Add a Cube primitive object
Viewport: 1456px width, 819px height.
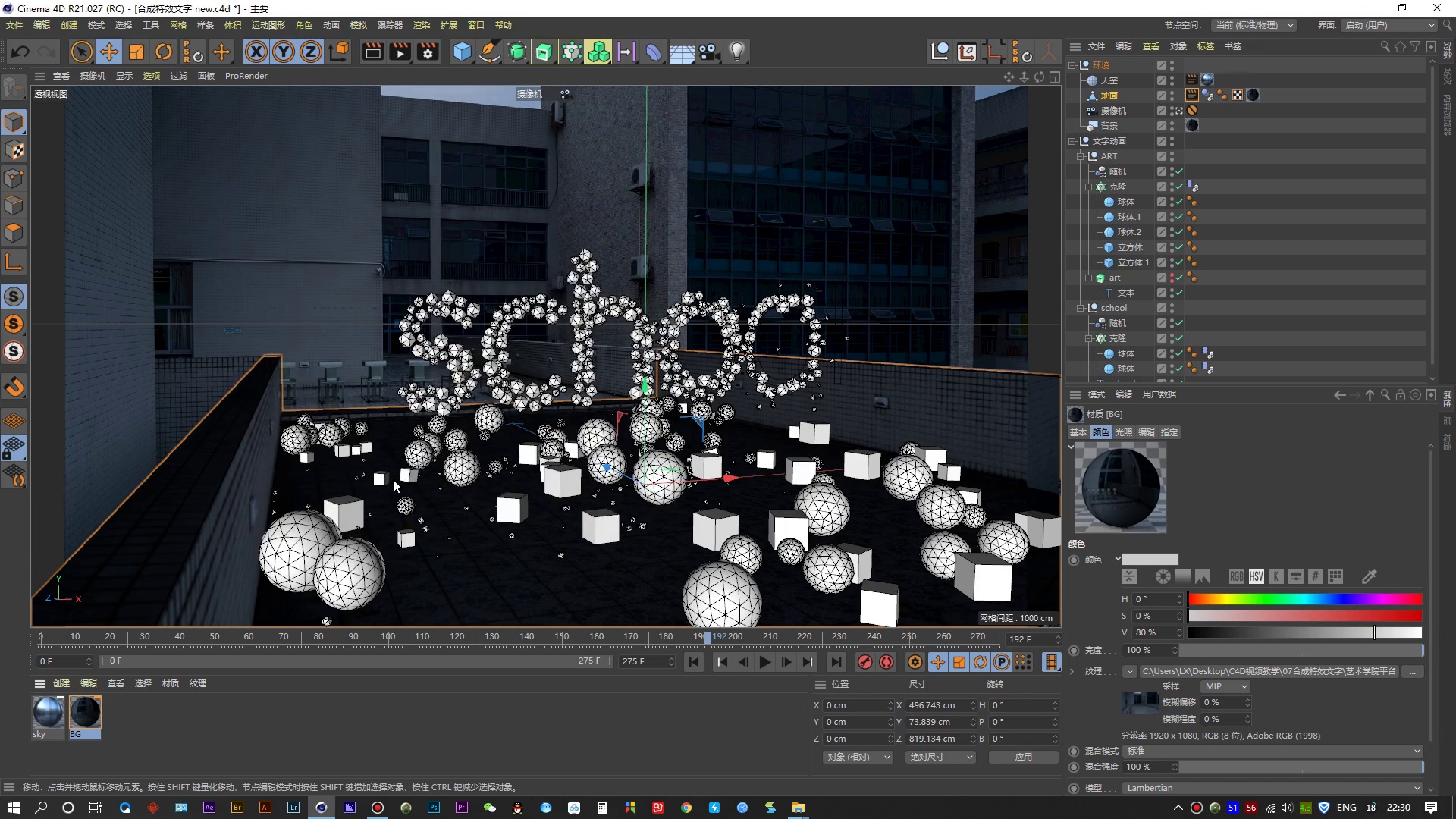[462, 52]
